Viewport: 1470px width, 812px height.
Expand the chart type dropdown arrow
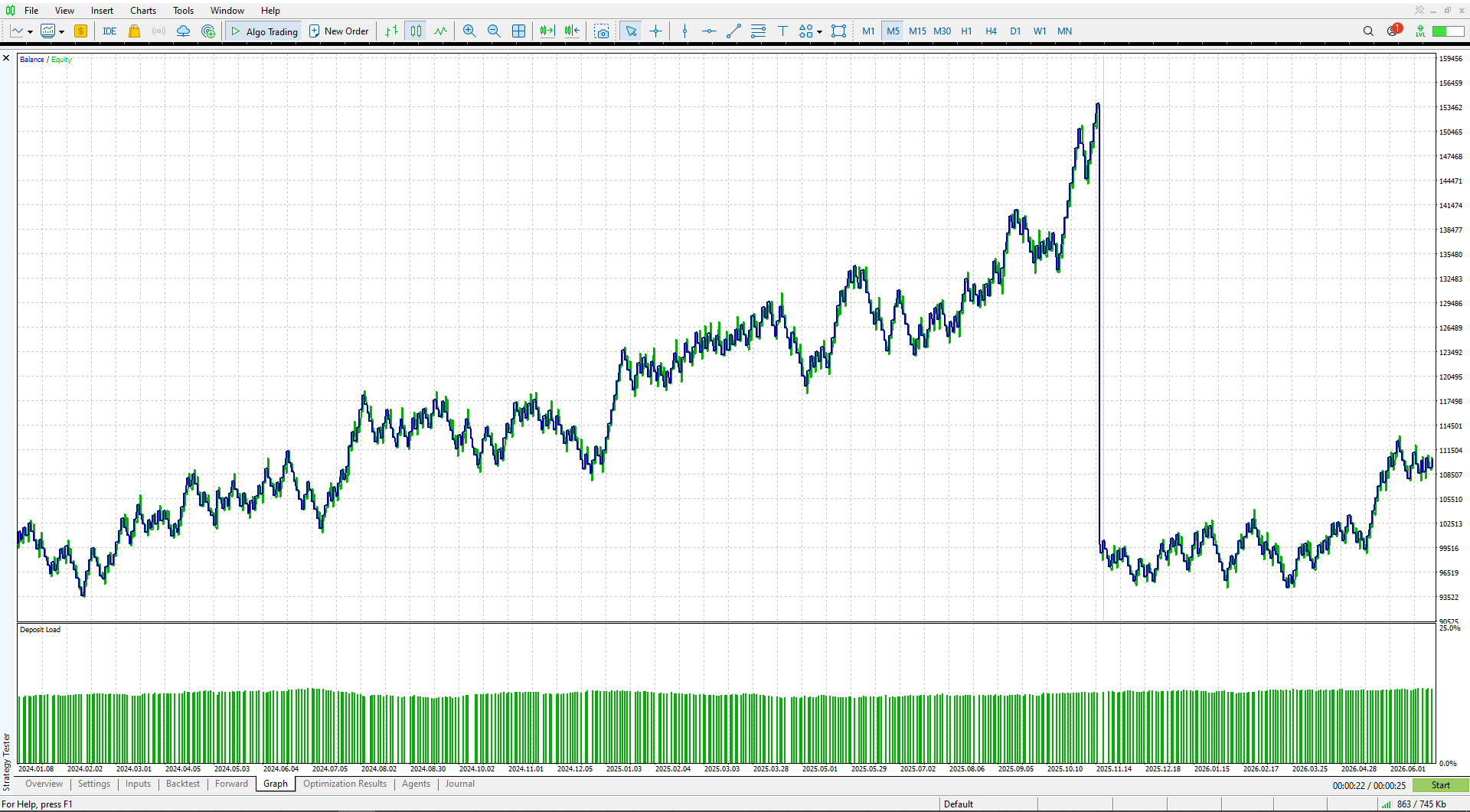30,32
